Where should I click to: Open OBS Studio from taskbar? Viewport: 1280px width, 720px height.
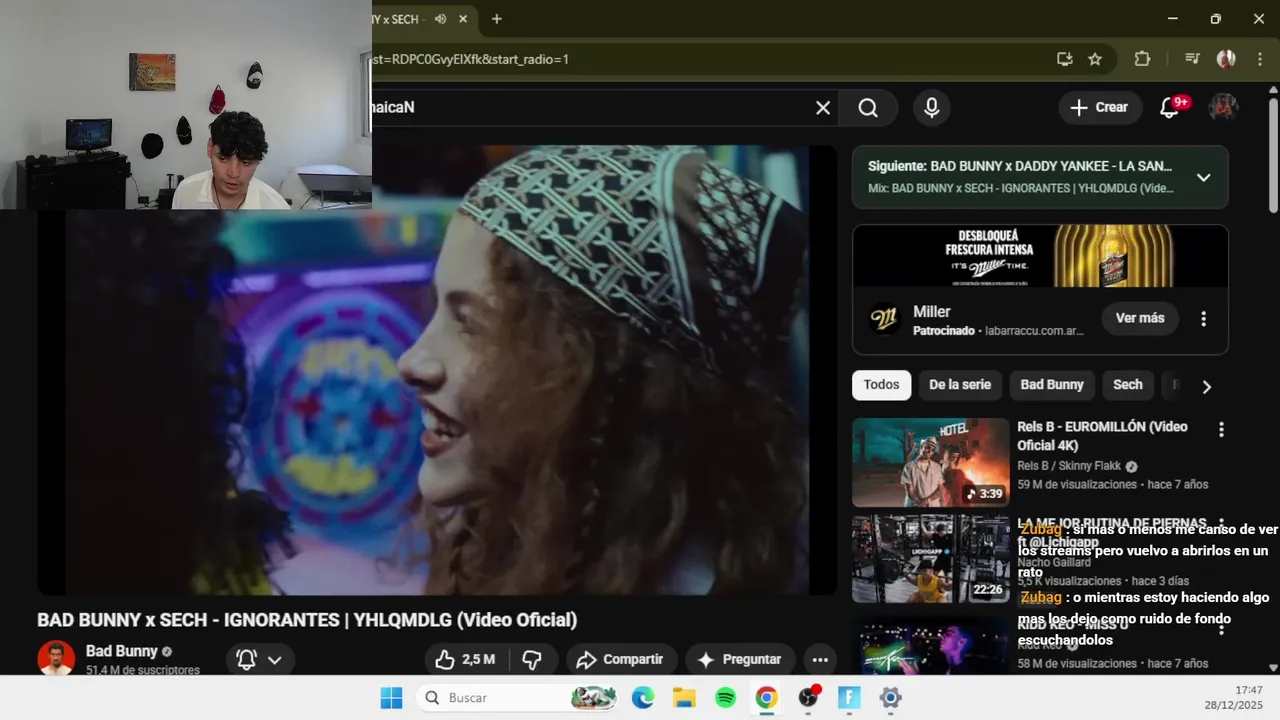(x=809, y=698)
